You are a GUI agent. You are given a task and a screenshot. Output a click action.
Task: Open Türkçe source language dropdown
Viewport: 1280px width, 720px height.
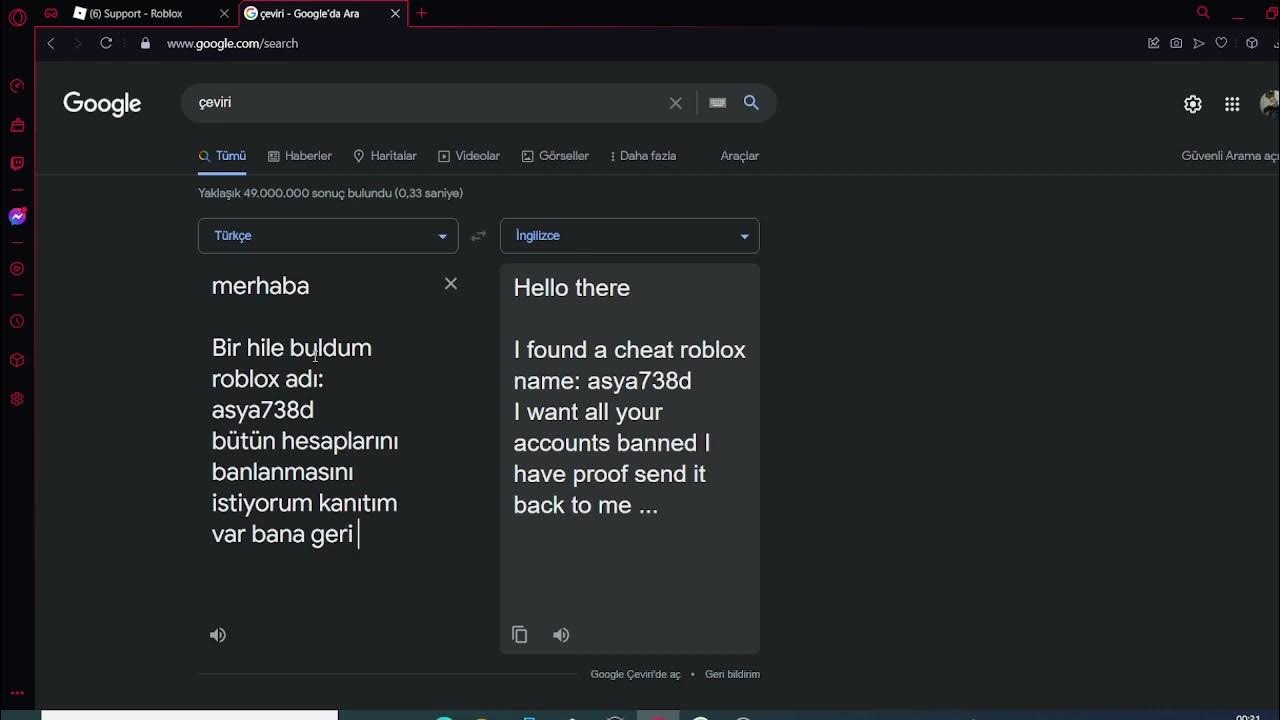328,236
